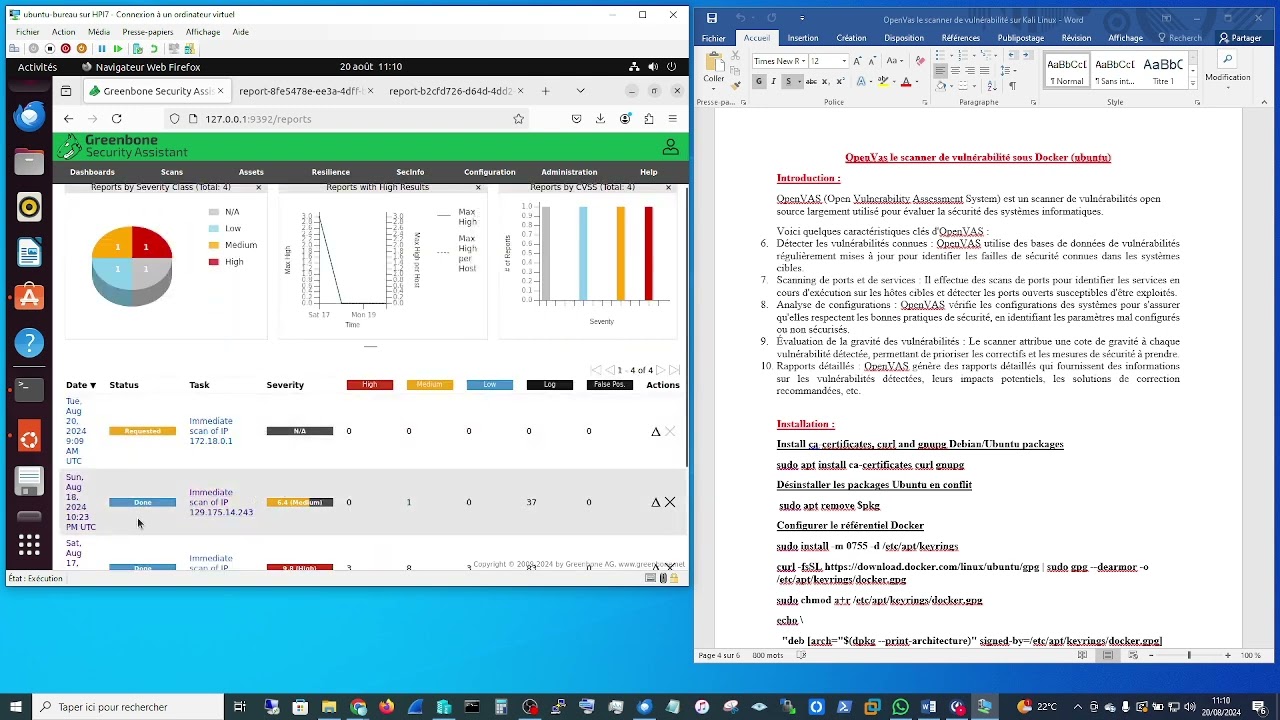
Task: Delete the 129.175.14.243 report row
Action: tap(670, 502)
